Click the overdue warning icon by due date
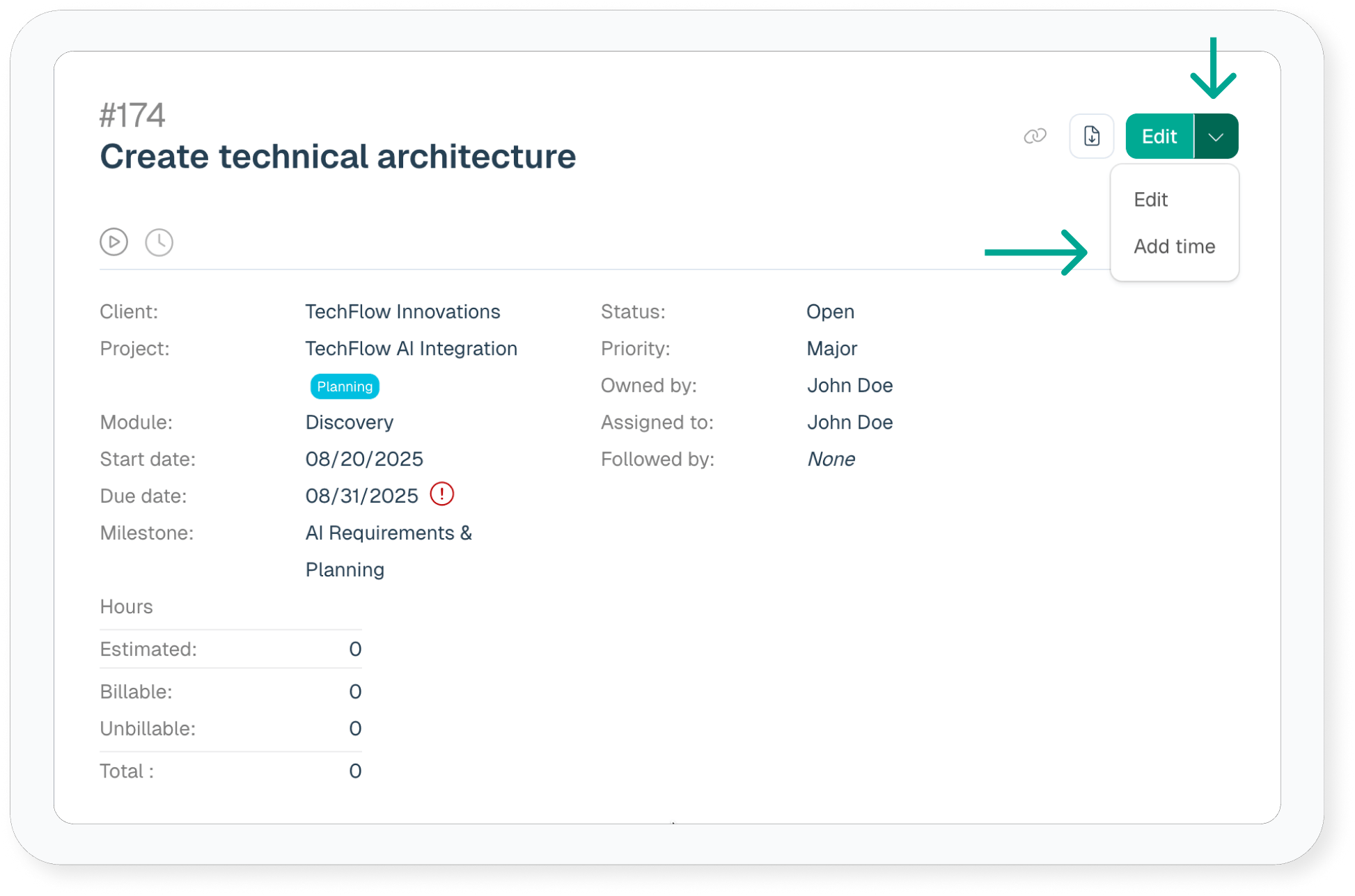This screenshot has height=896, width=1355. (x=441, y=494)
